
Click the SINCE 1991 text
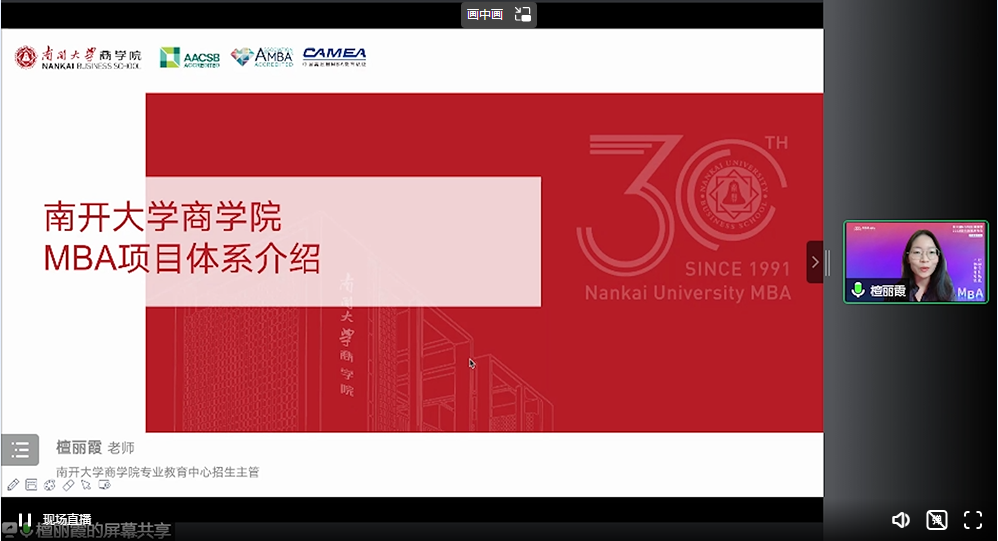[737, 269]
